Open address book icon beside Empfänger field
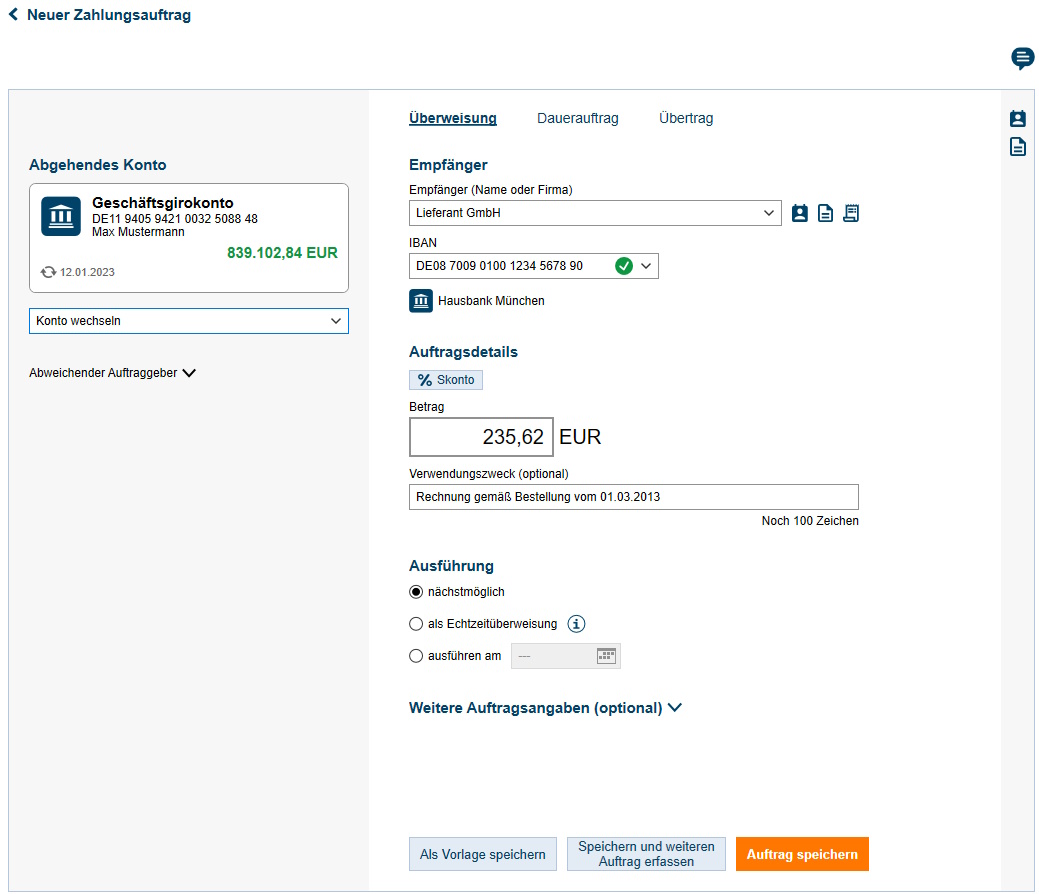The width and height of the screenshot is (1039, 894). 800,213
